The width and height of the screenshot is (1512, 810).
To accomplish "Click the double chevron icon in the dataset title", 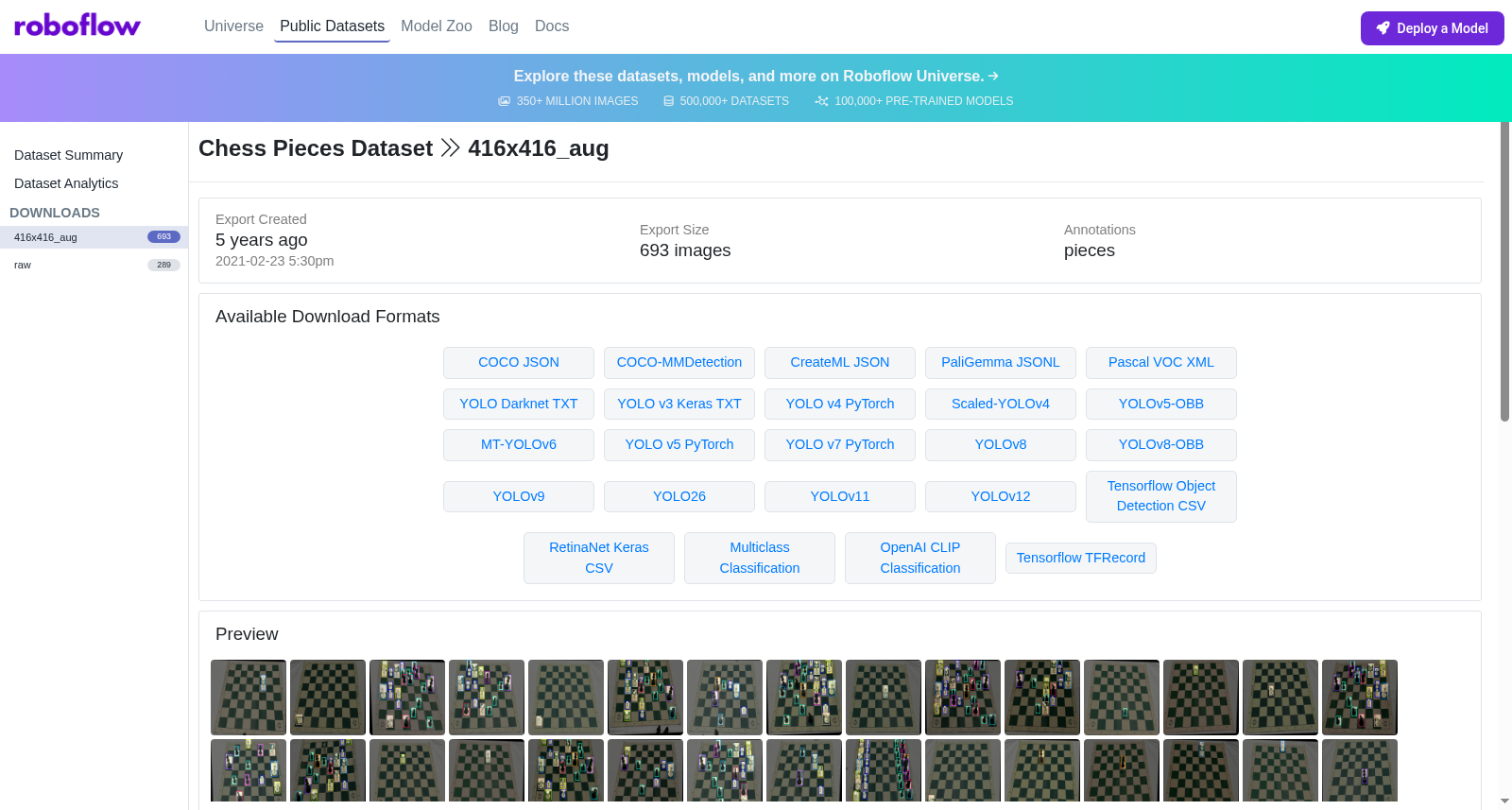I will pos(451,148).
